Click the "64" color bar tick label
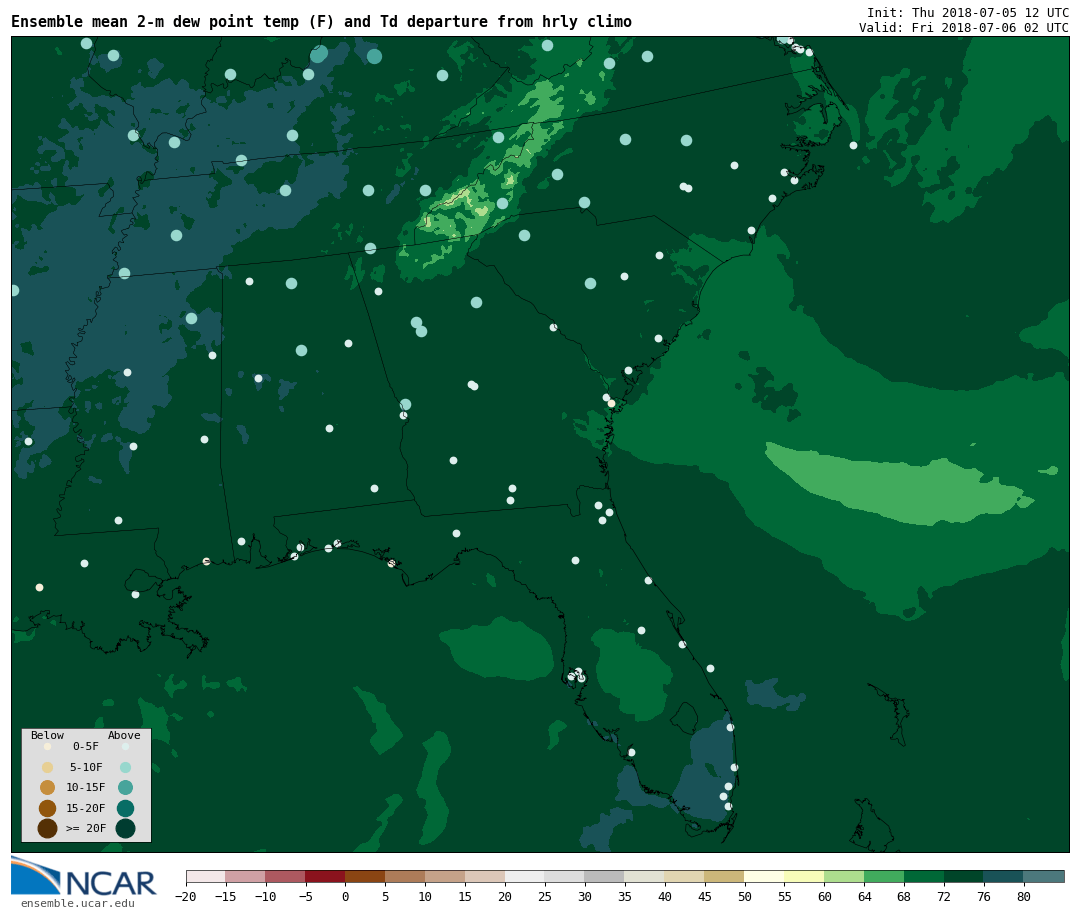Image resolution: width=1080 pixels, height=915 pixels. tap(864, 897)
